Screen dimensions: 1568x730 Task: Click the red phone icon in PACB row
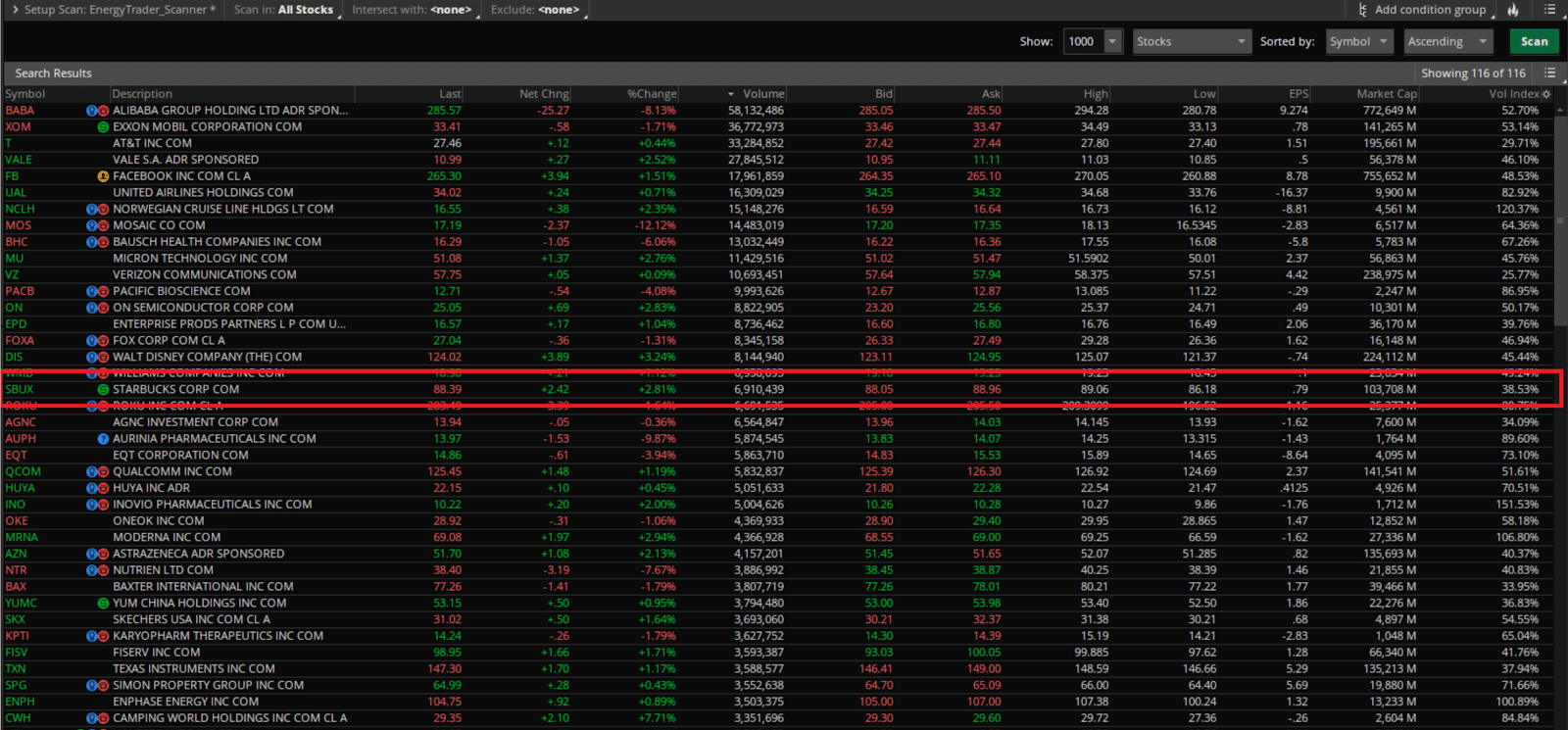coord(103,291)
